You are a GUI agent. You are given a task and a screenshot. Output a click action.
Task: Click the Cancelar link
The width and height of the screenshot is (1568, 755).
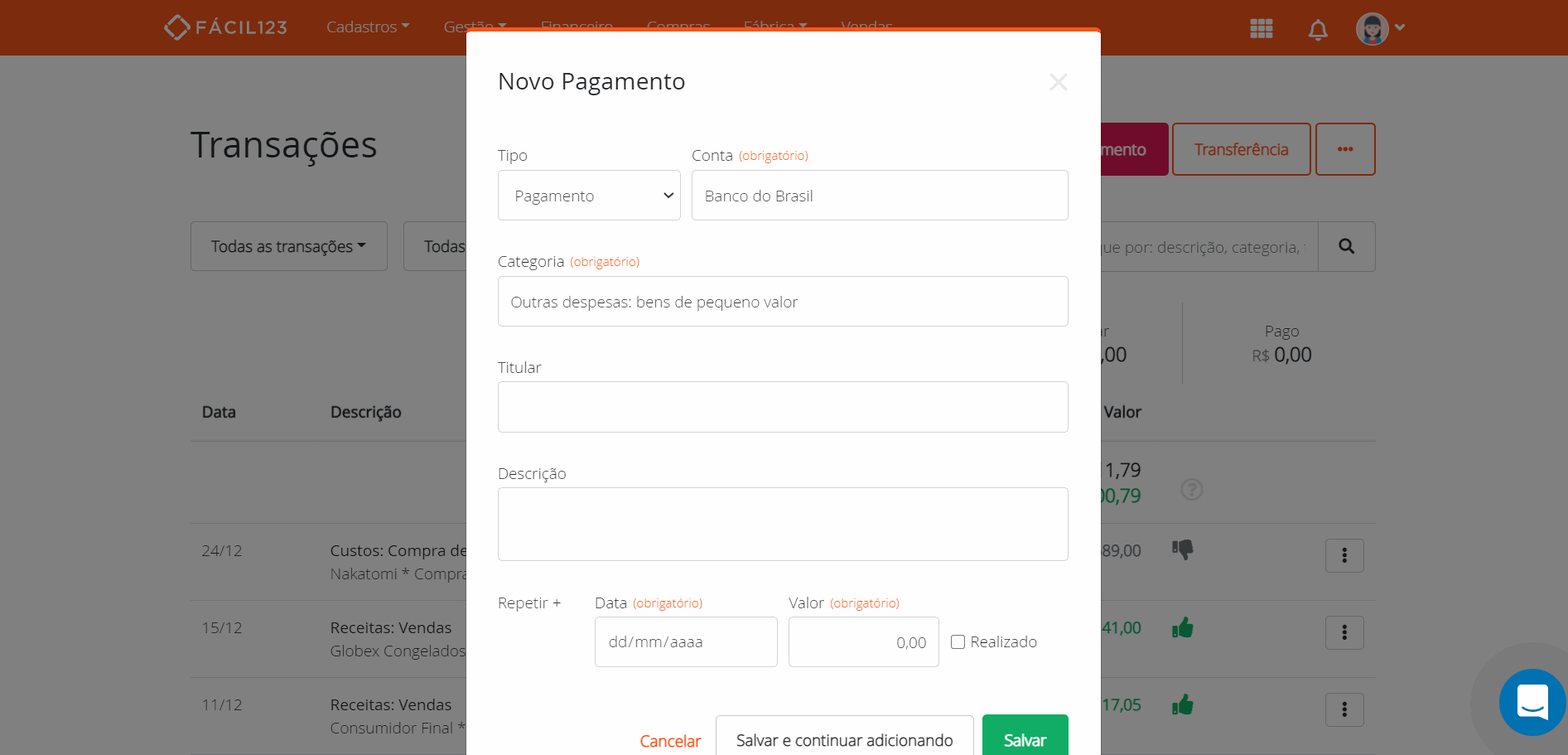(669, 740)
